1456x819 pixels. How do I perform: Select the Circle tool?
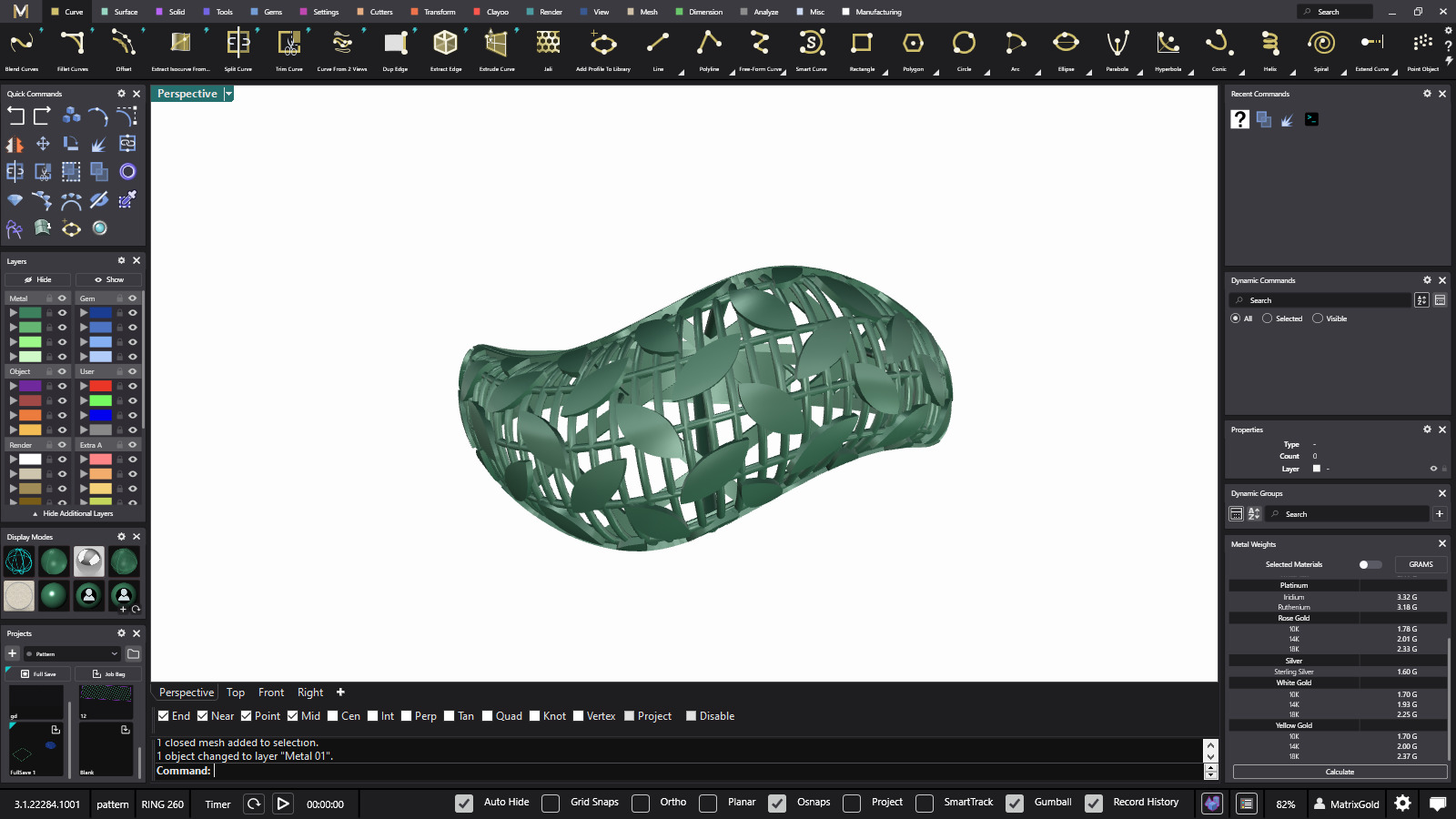(x=964, y=50)
